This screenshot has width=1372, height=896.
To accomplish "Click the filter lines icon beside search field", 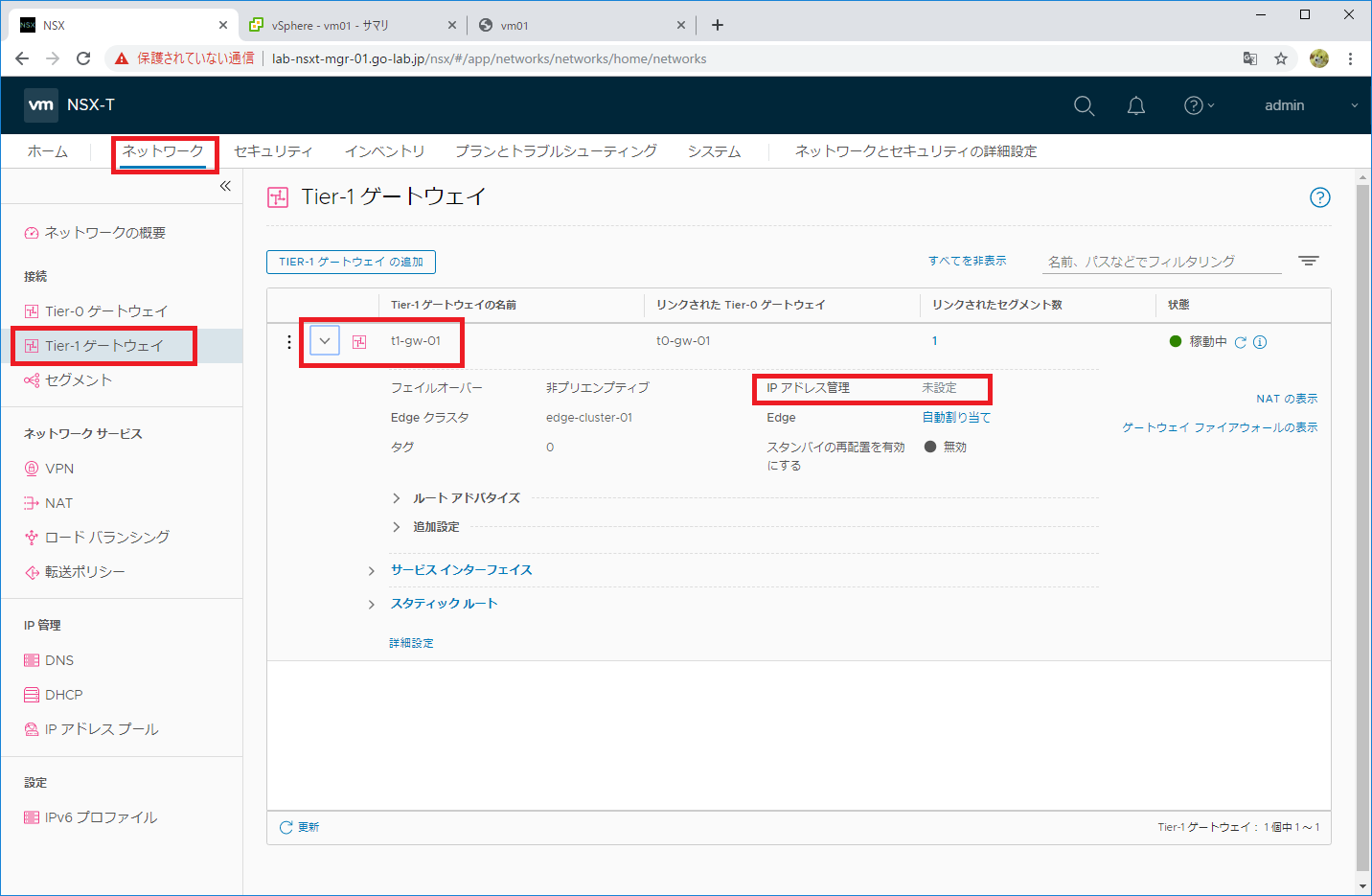I will coord(1309,261).
